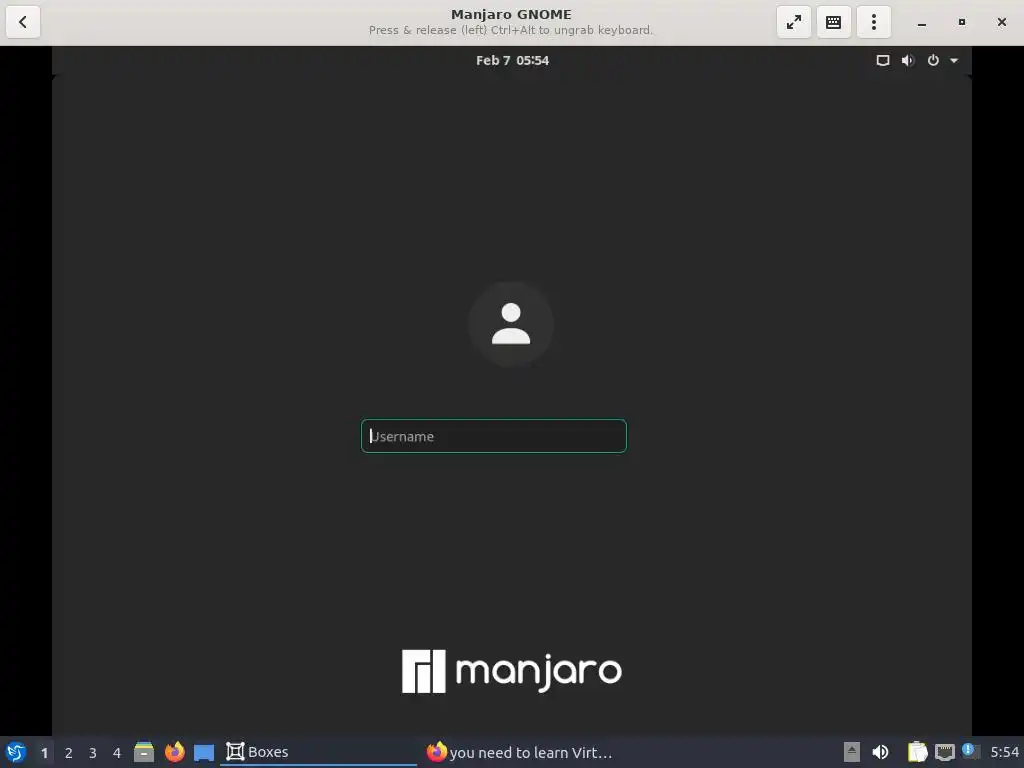The width and height of the screenshot is (1024, 768).
Task: Open the clipboard manager tray icon
Action: click(x=918, y=752)
